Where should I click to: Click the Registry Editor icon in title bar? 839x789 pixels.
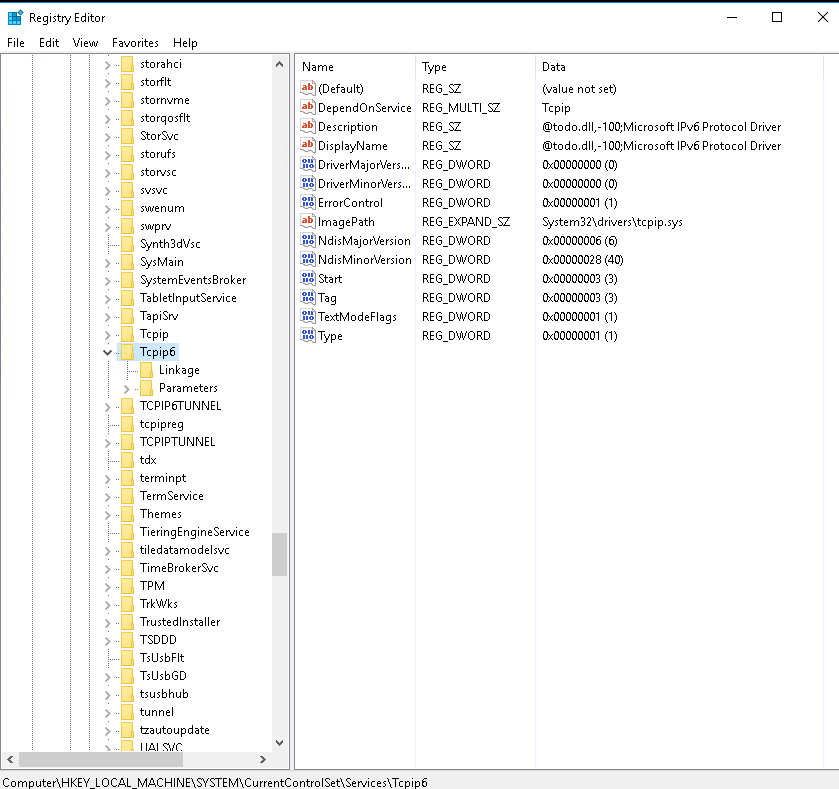[x=15, y=17]
